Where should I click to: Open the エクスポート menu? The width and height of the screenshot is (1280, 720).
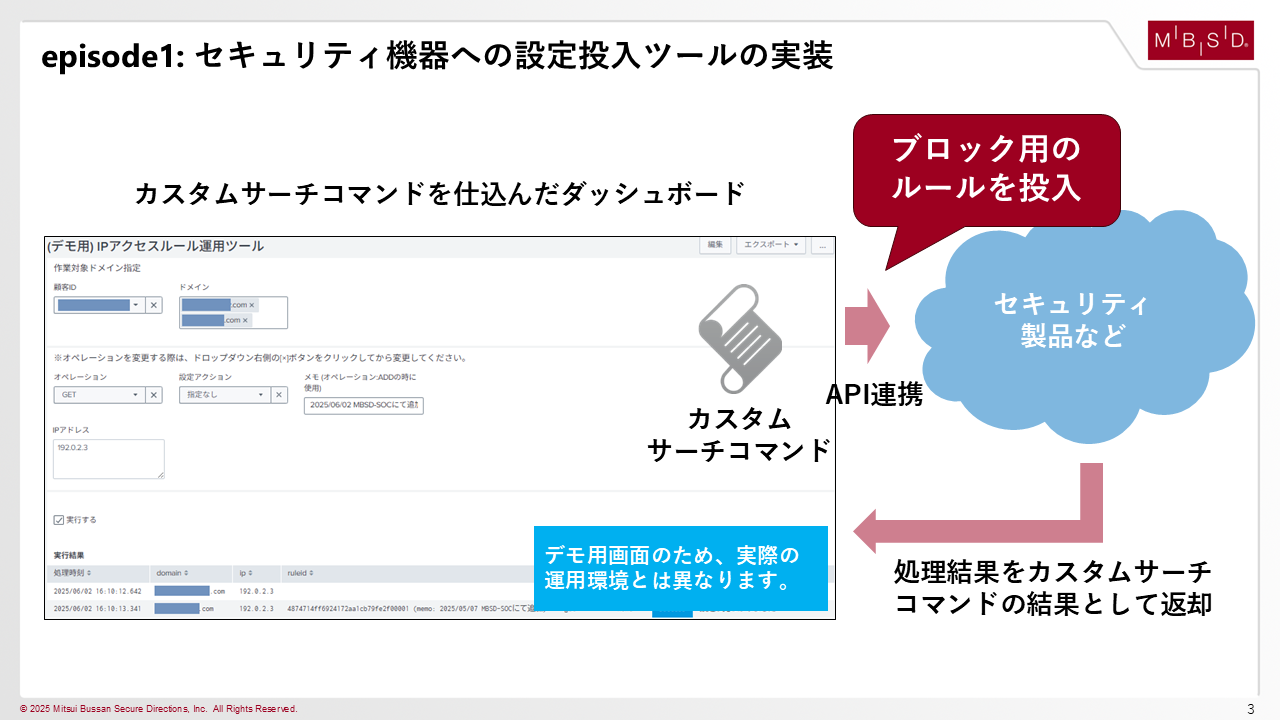click(771, 245)
